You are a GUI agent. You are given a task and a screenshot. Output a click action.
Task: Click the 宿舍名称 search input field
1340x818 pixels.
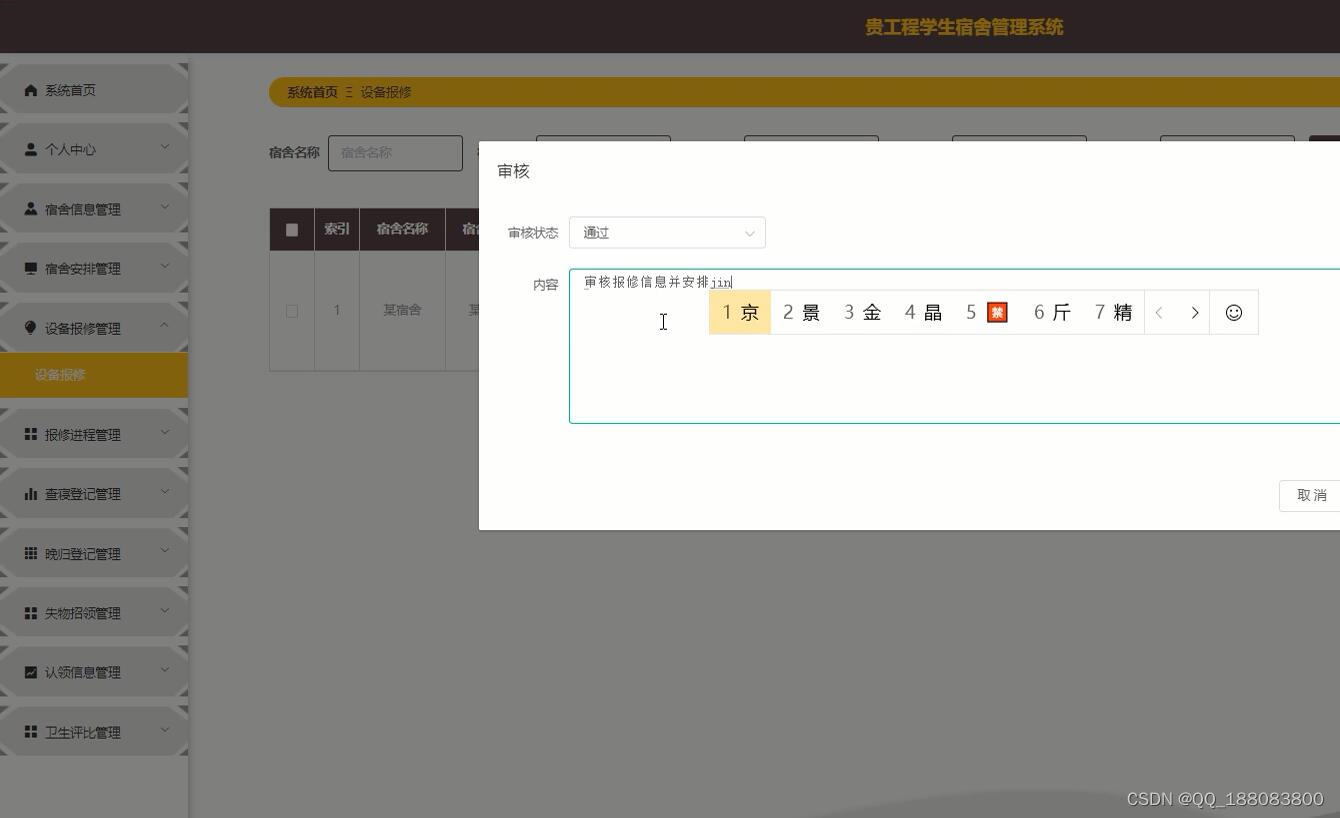pyautogui.click(x=395, y=152)
